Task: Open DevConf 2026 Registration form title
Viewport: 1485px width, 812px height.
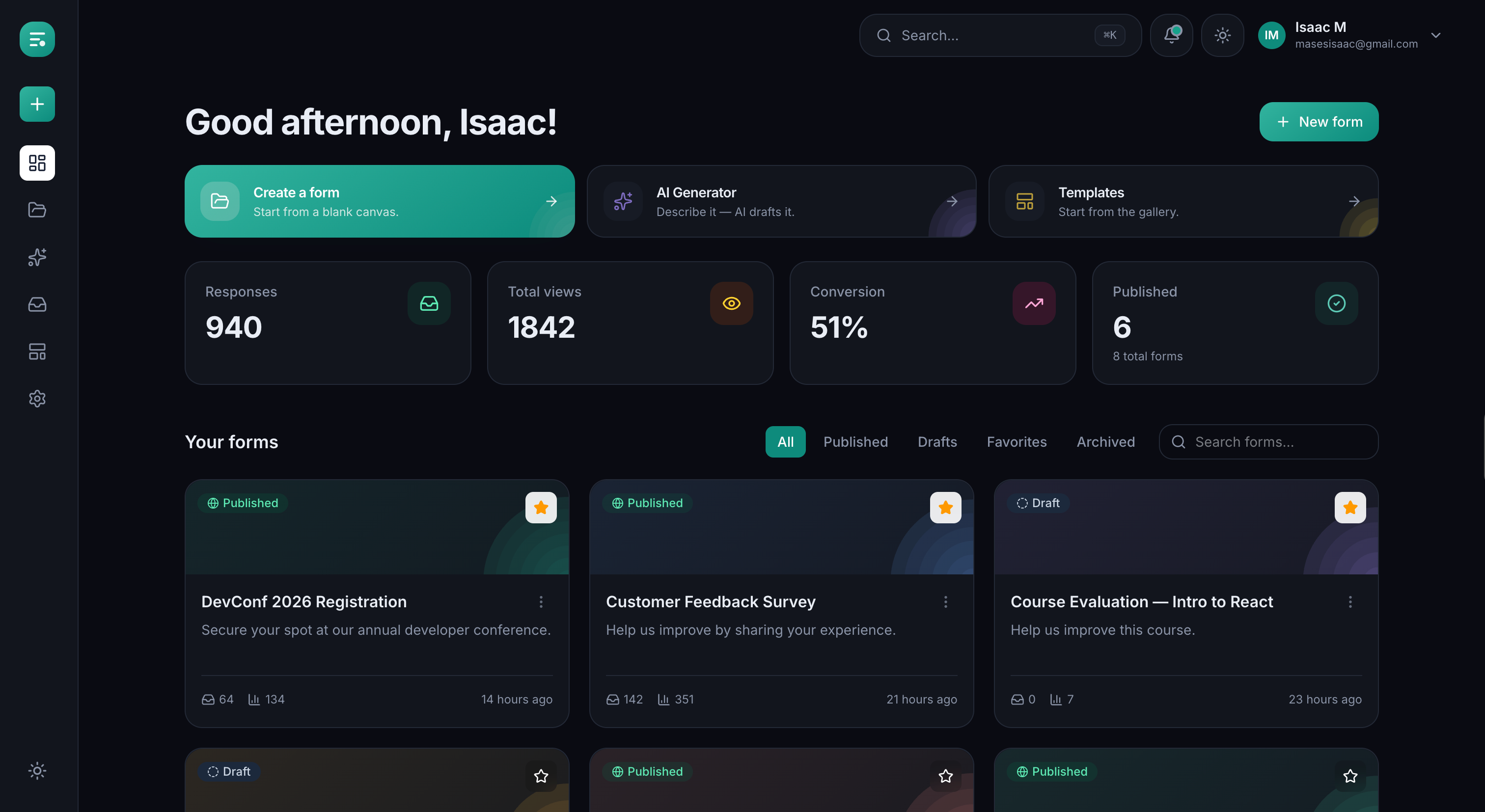Action: [x=304, y=602]
